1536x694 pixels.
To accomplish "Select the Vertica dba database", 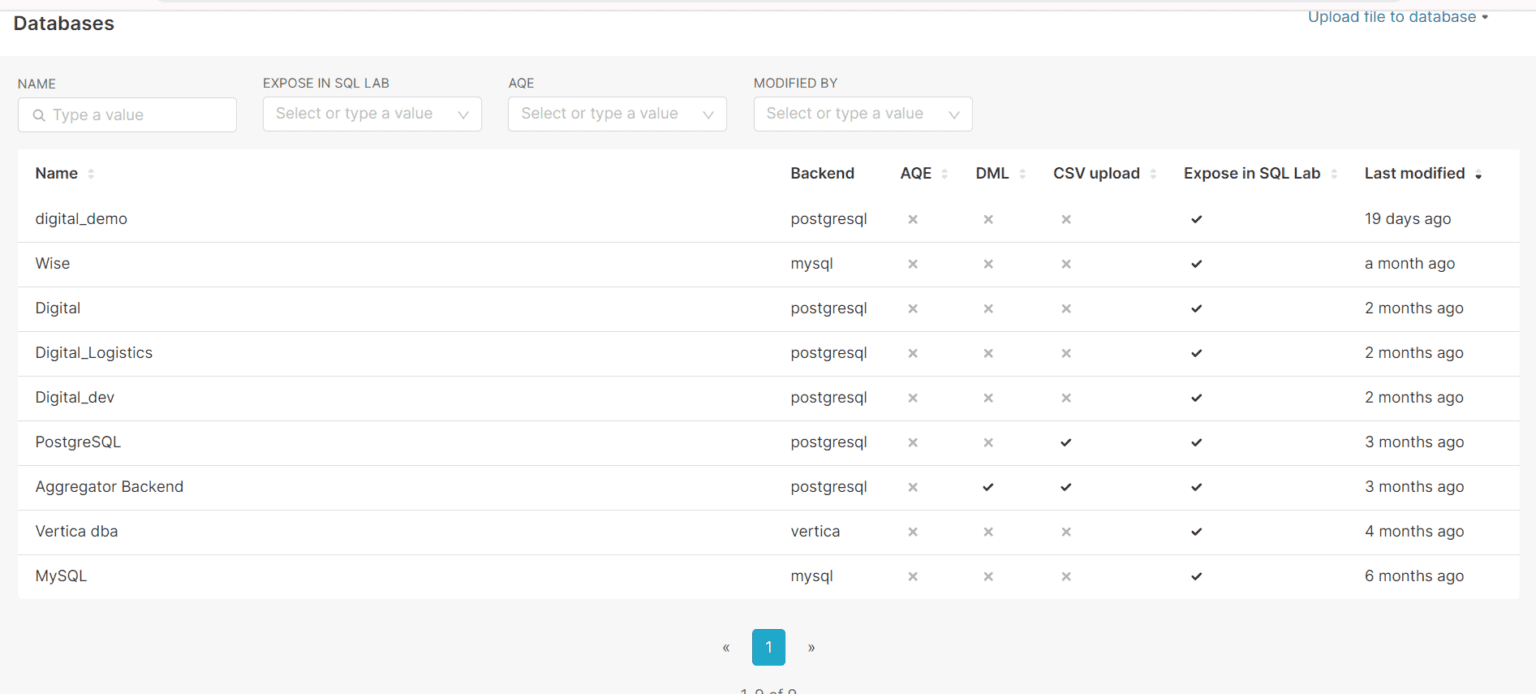I will (76, 531).
